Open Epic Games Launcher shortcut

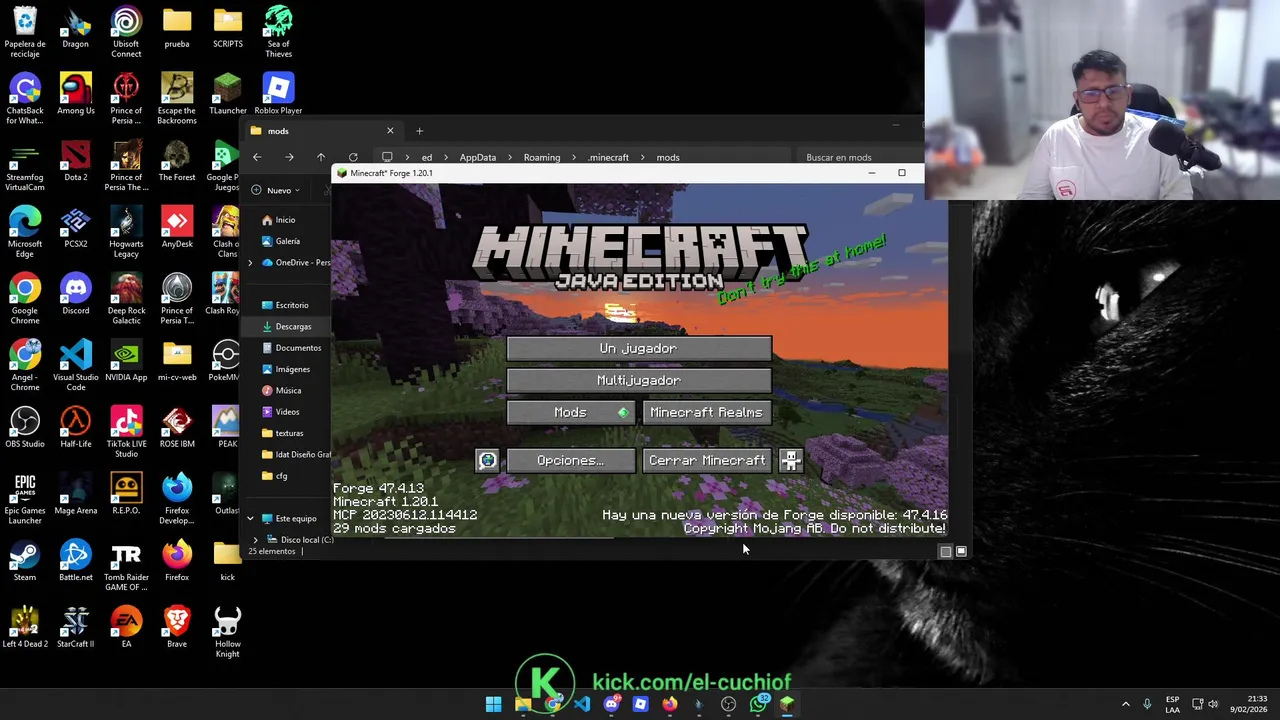point(25,499)
